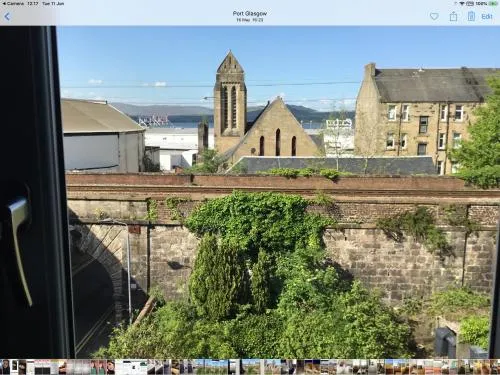This screenshot has height=375, width=500.
Task: Tap the Wi-Fi status icon
Action: coord(462,3)
